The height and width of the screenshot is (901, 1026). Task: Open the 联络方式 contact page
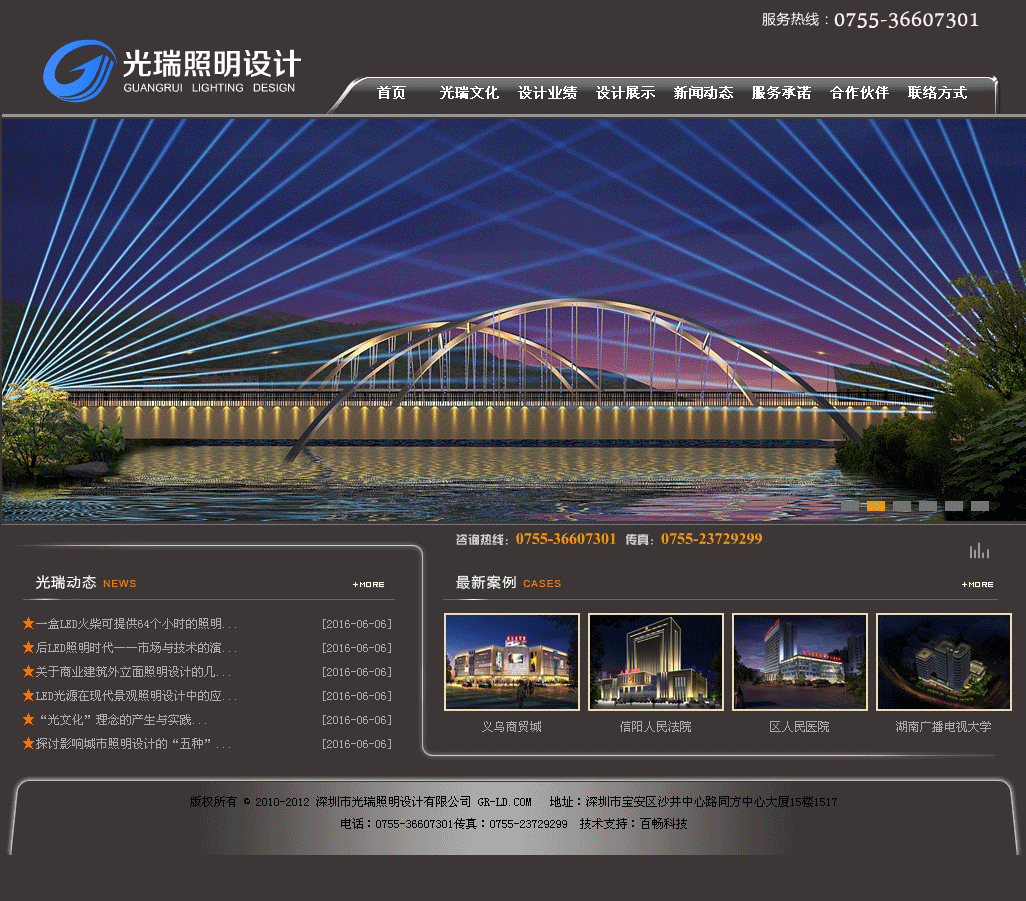[x=937, y=93]
